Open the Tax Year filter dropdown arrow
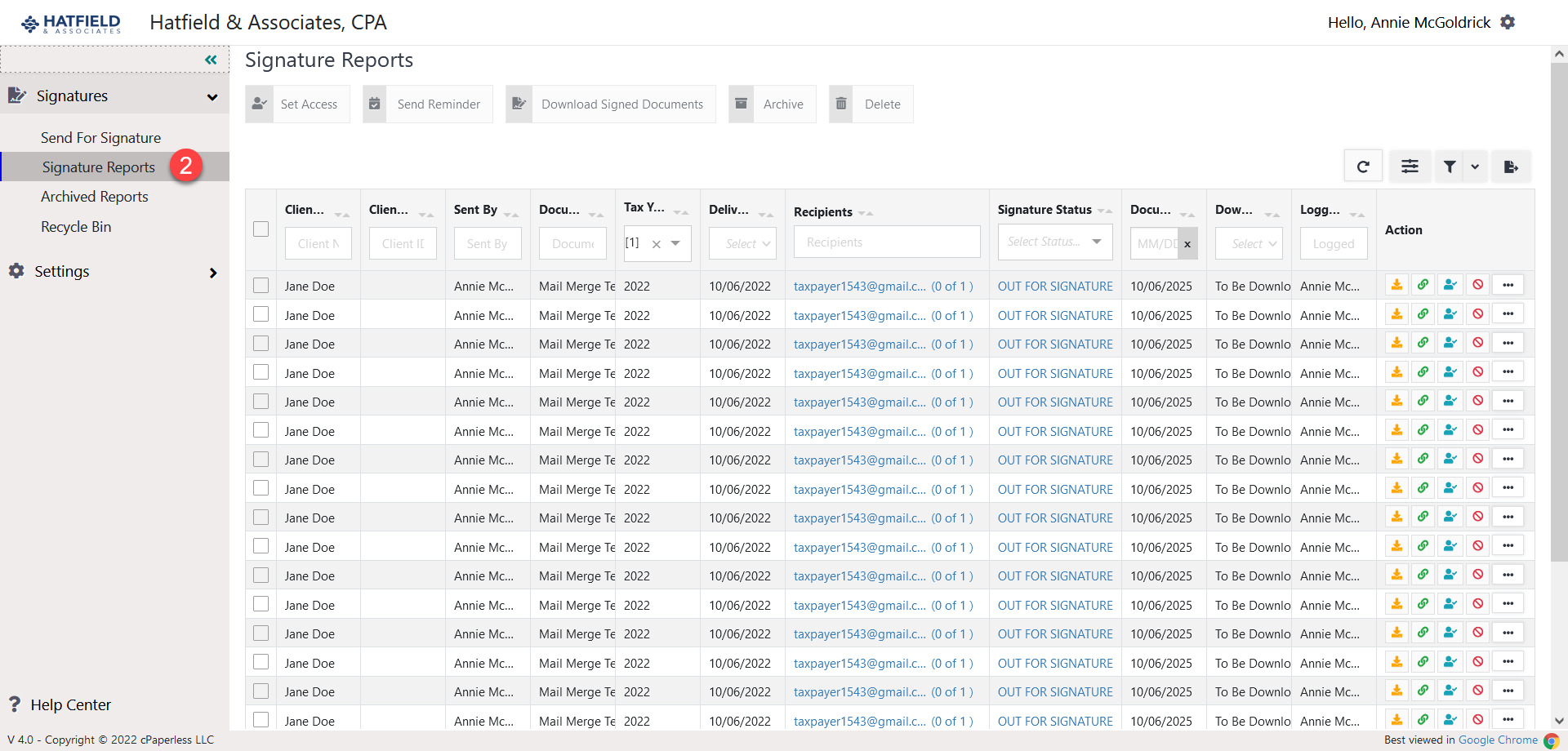1568x751 pixels. tap(675, 243)
